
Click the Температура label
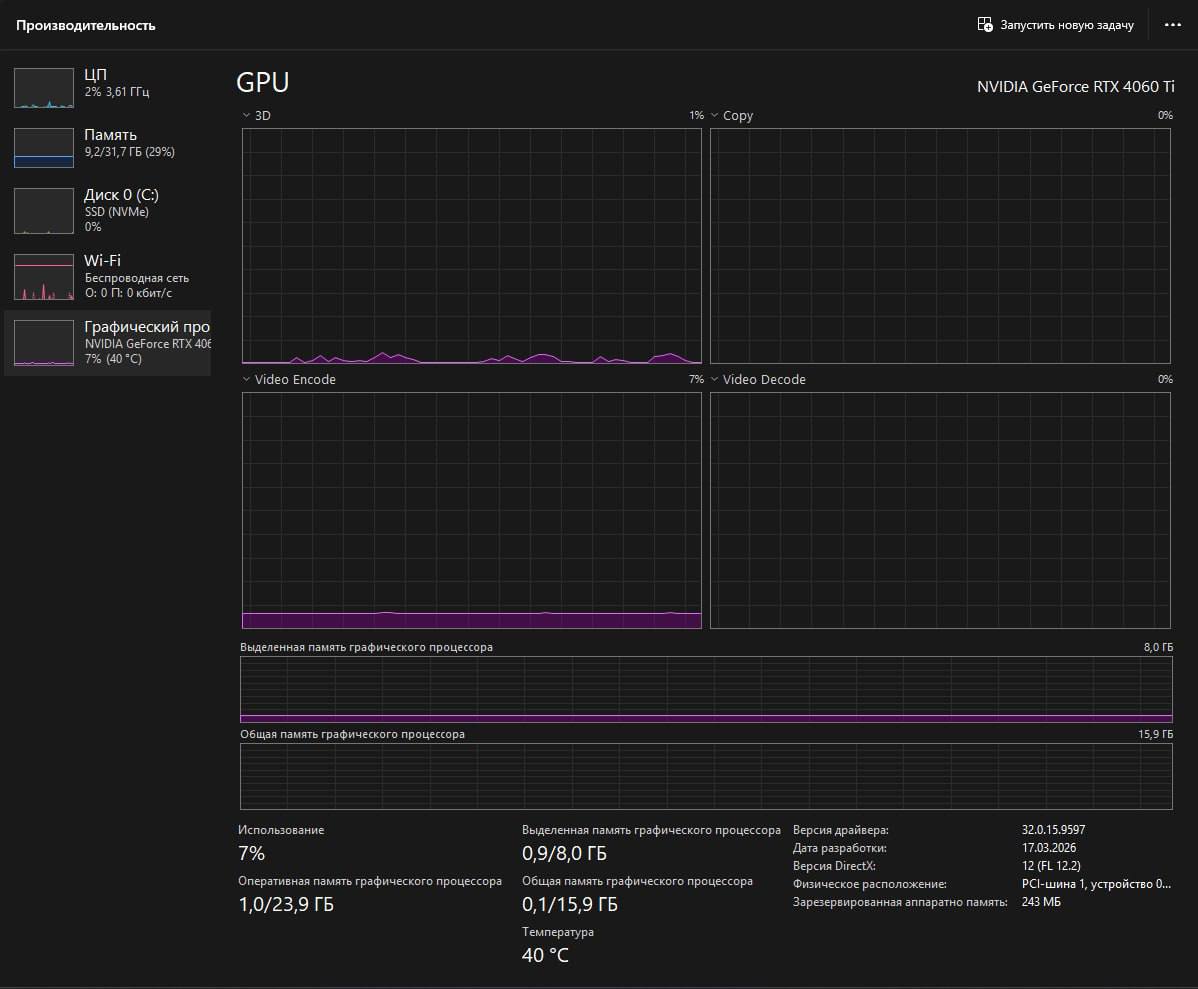(558, 932)
